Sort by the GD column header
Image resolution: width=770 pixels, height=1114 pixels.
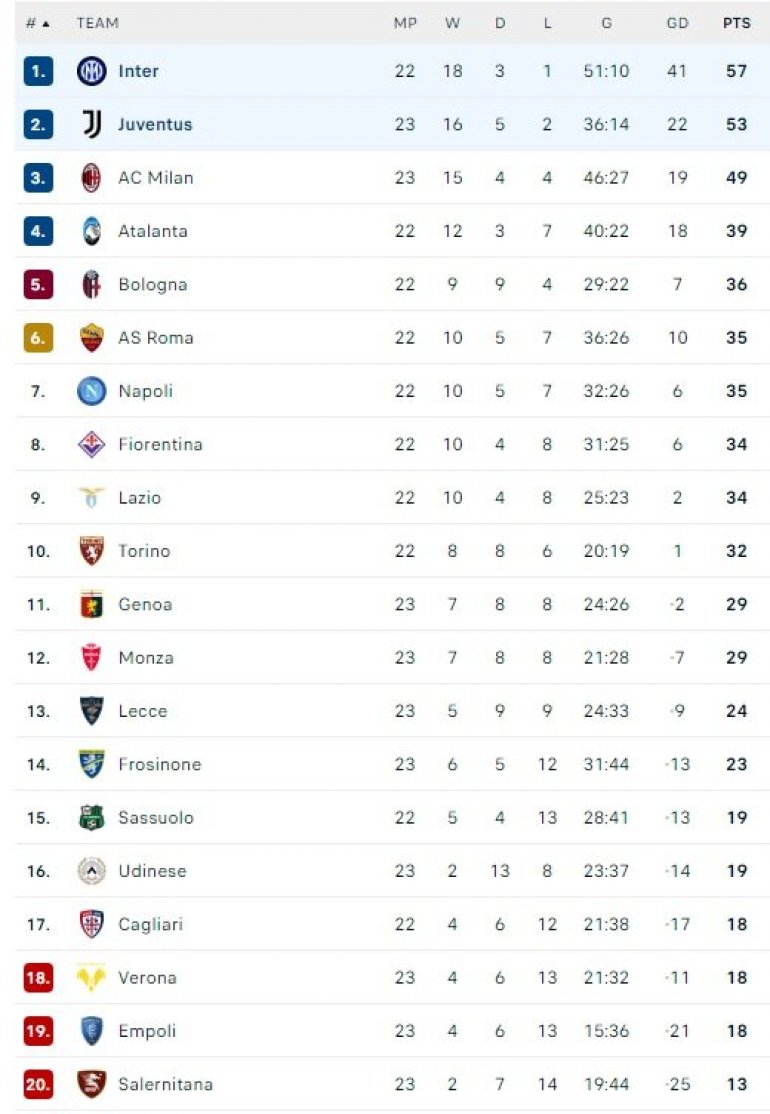(x=677, y=23)
